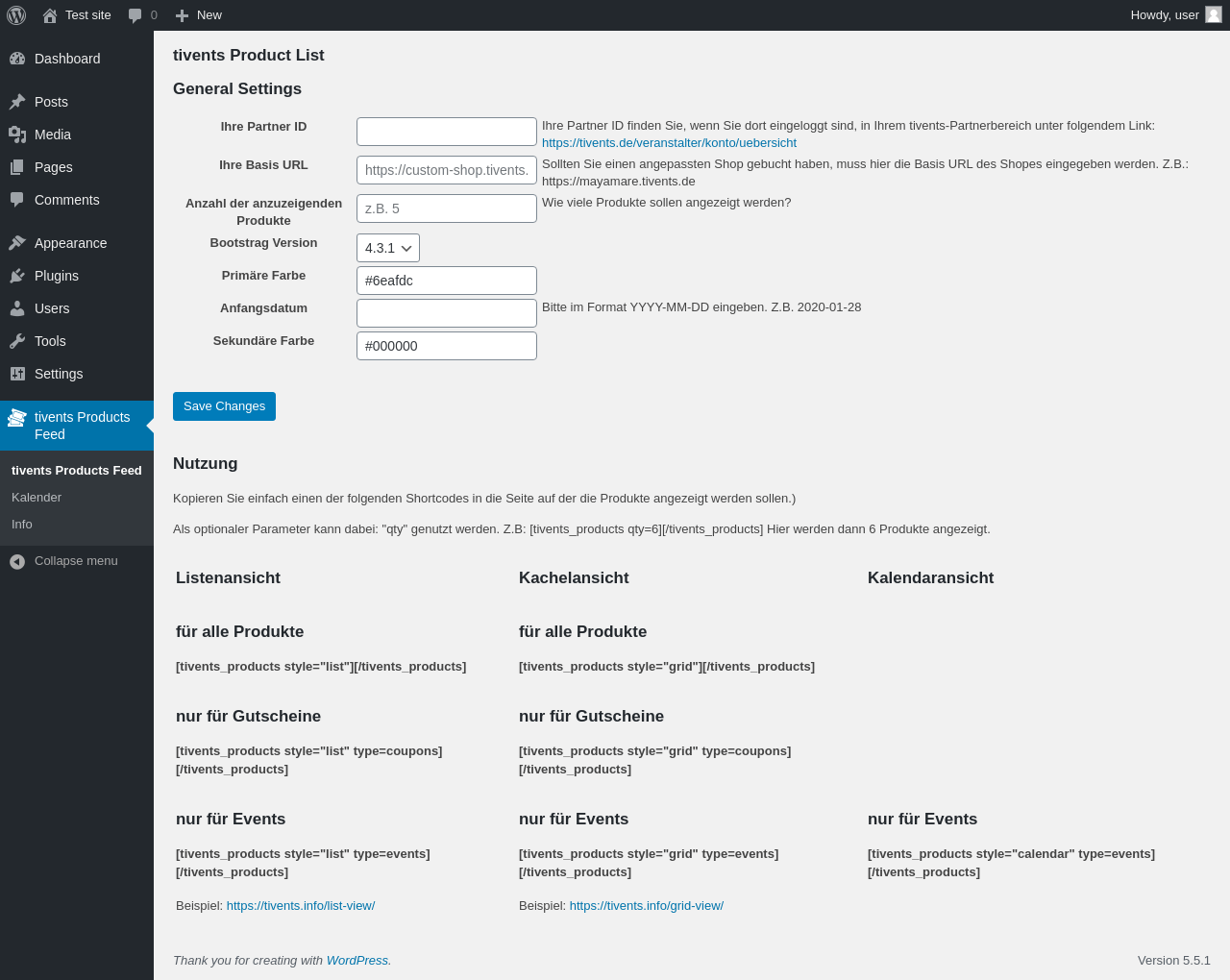Image resolution: width=1230 pixels, height=980 pixels.
Task: Click the Appearance paintbrush icon
Action: click(x=17, y=243)
